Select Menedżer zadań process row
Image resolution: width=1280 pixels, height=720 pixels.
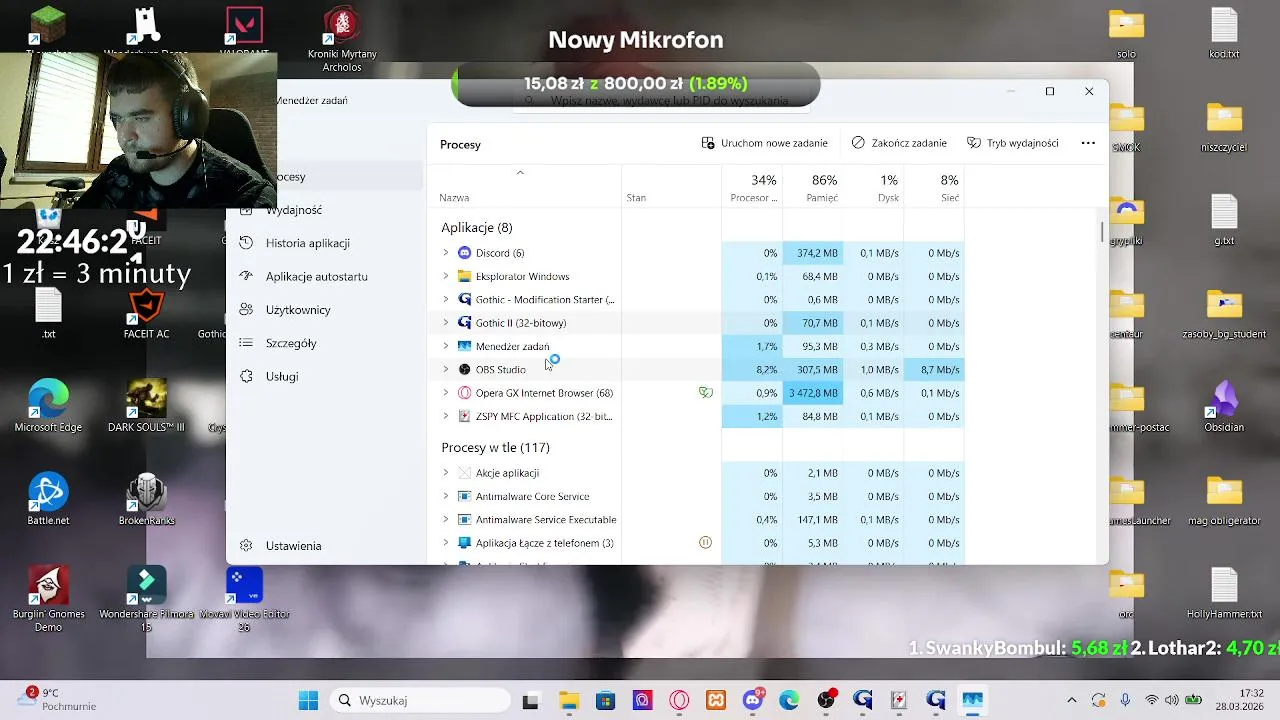pyautogui.click(x=698, y=346)
